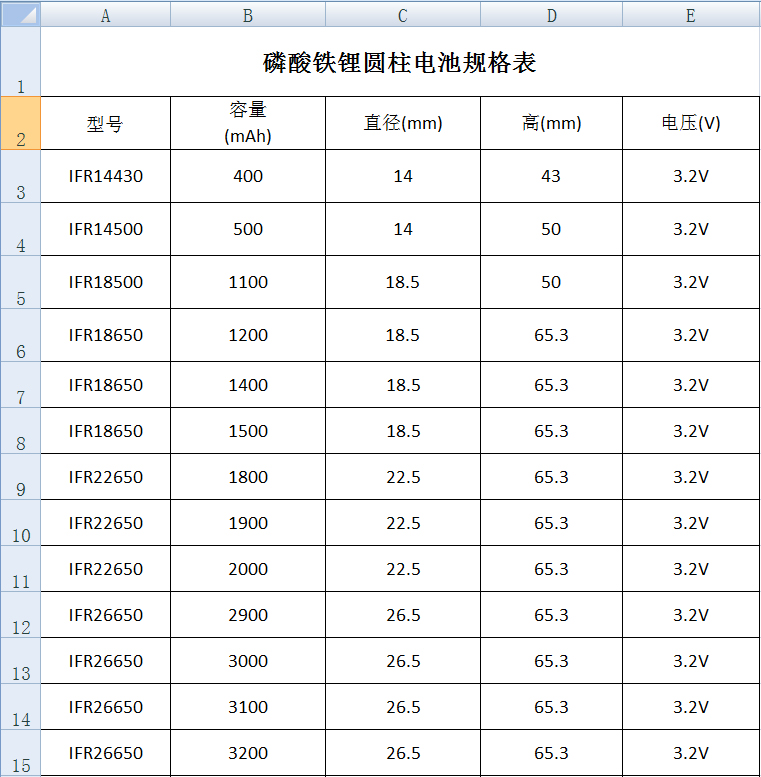Select height 65.3 in the 1400 mAh row
Image resolution: width=761 pixels, height=777 pixels.
[x=551, y=385]
